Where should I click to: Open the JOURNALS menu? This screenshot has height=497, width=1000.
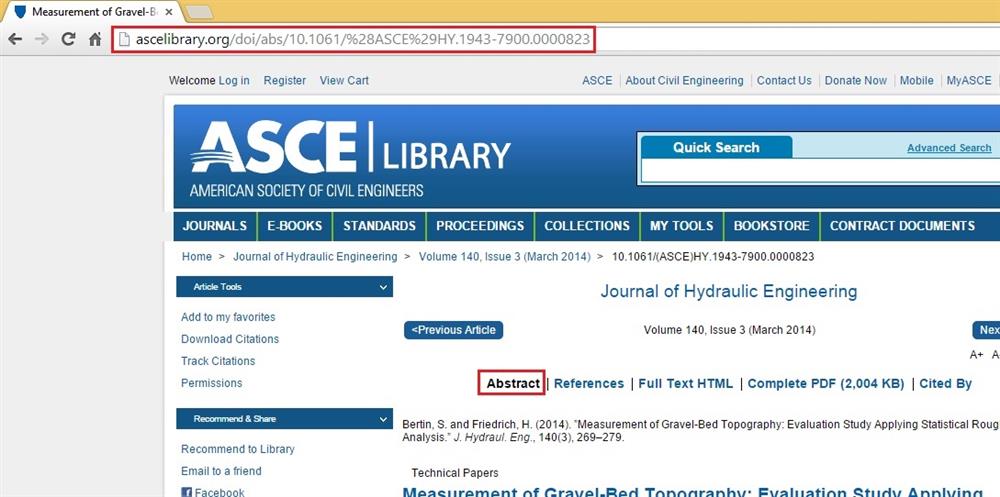click(x=214, y=226)
